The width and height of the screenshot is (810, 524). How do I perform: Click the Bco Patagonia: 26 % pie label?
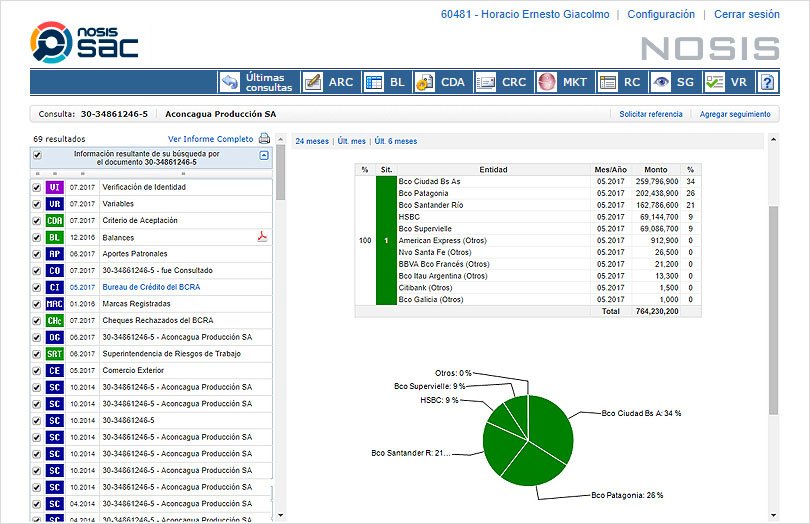627,495
